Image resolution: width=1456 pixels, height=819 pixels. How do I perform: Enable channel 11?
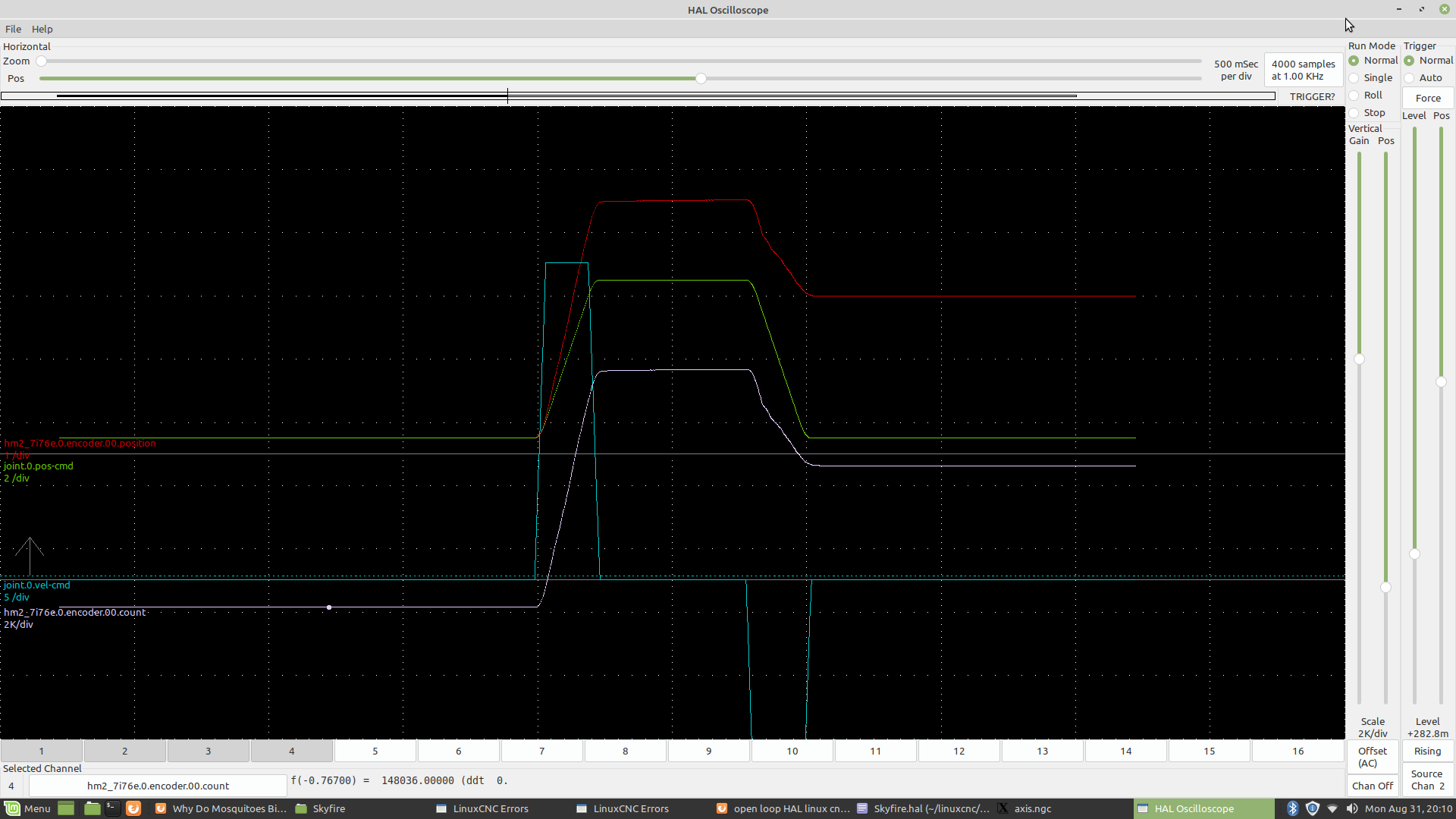tap(876, 751)
